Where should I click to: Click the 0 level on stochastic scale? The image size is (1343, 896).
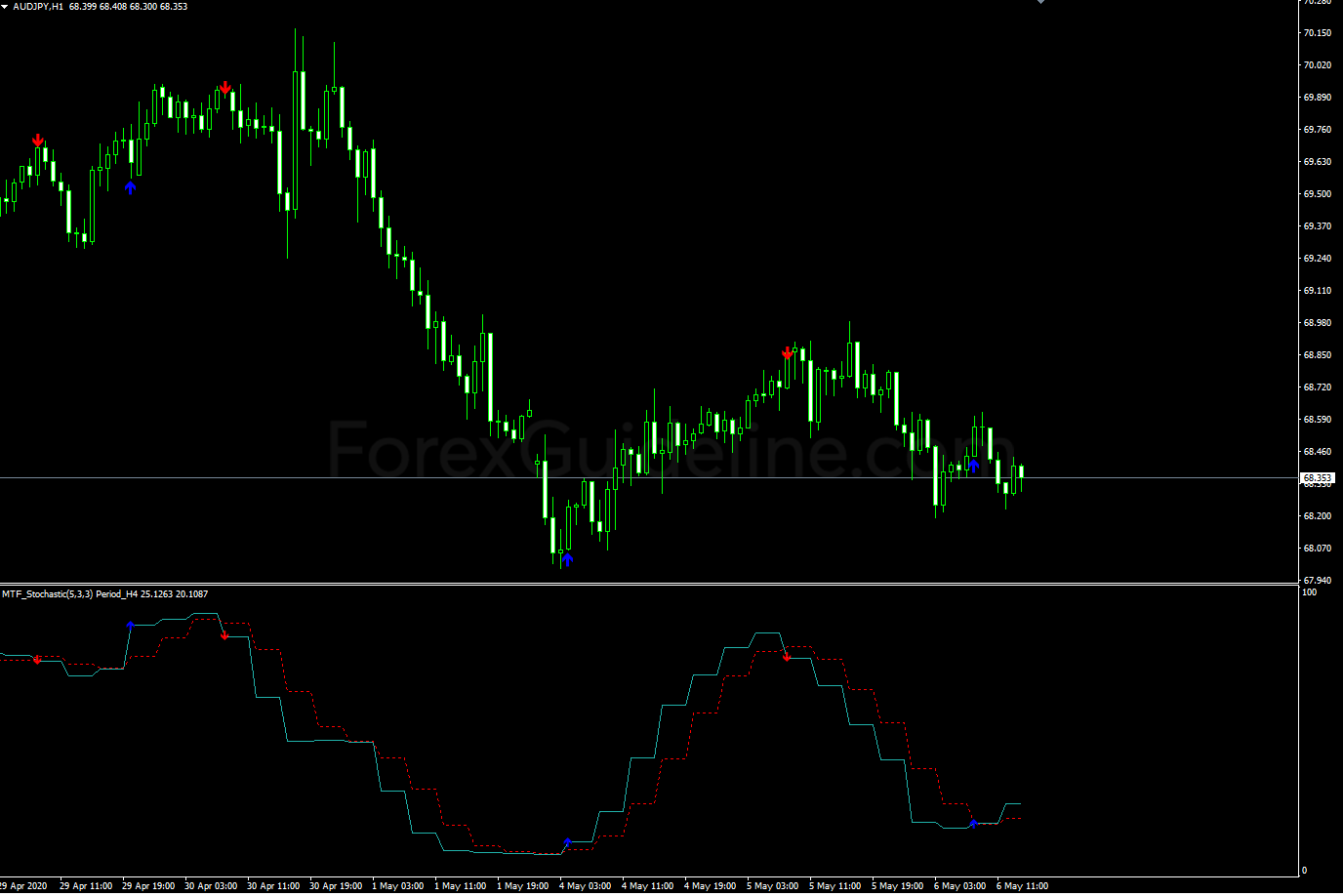point(1305,871)
